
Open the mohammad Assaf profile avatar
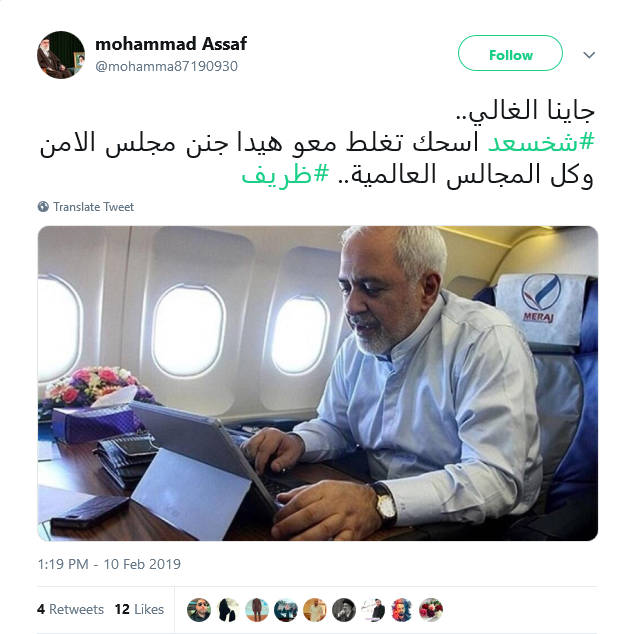pos(61,55)
